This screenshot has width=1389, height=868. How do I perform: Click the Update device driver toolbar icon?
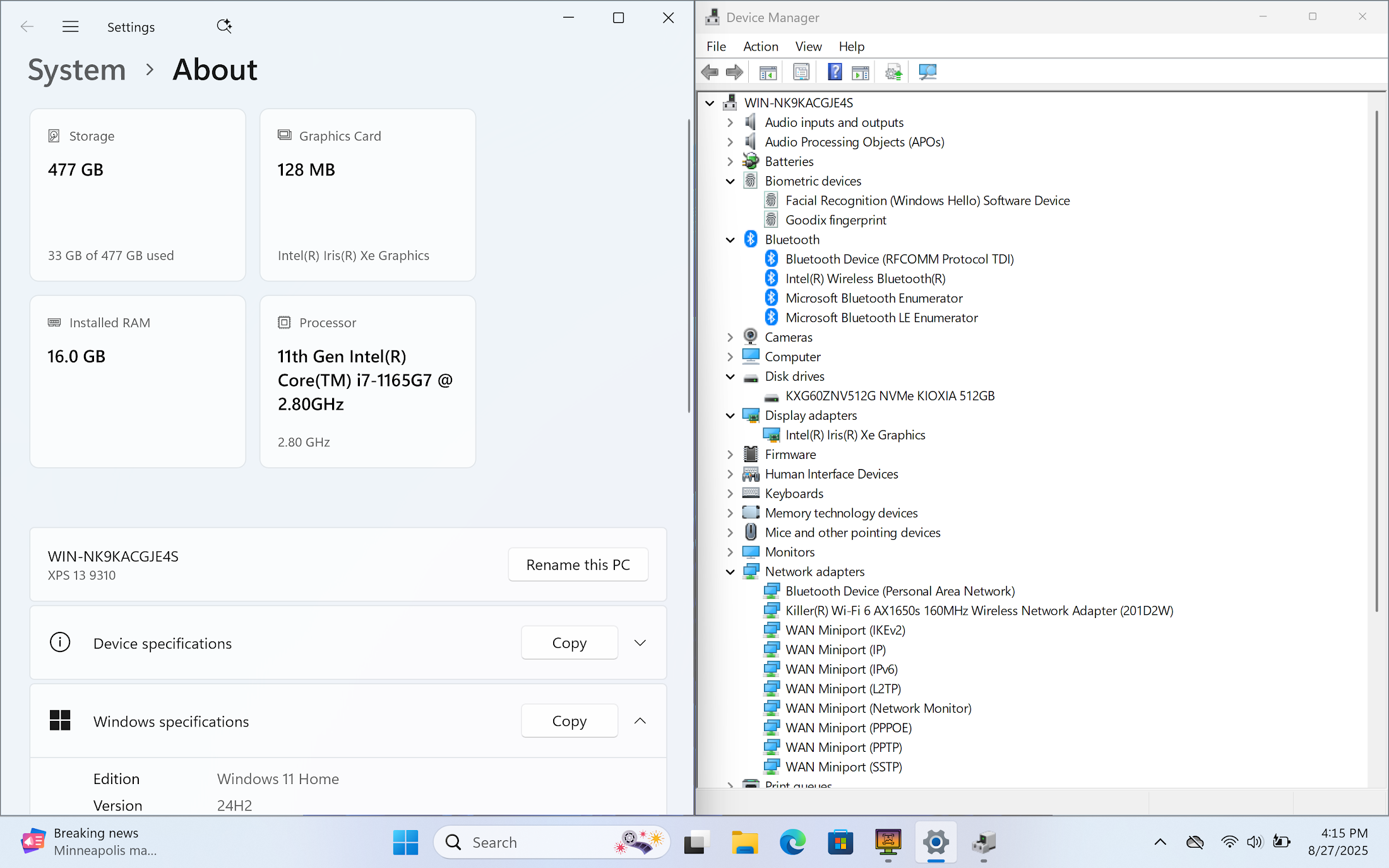pyautogui.click(x=893, y=72)
